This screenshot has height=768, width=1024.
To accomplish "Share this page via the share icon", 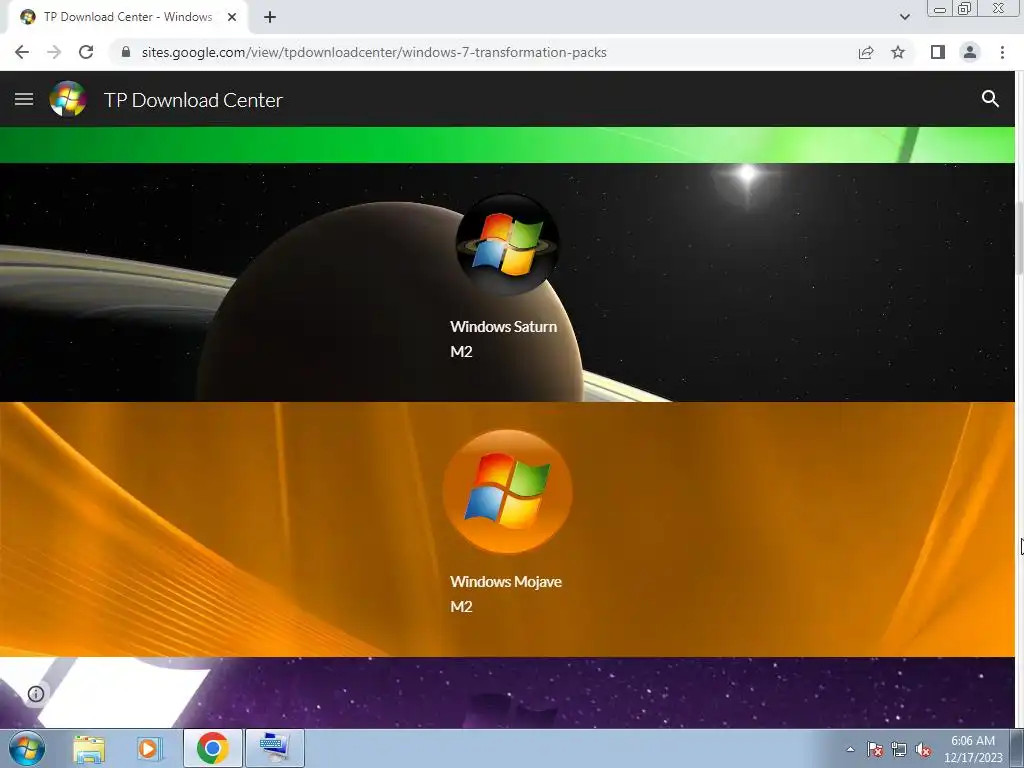I will [866, 52].
